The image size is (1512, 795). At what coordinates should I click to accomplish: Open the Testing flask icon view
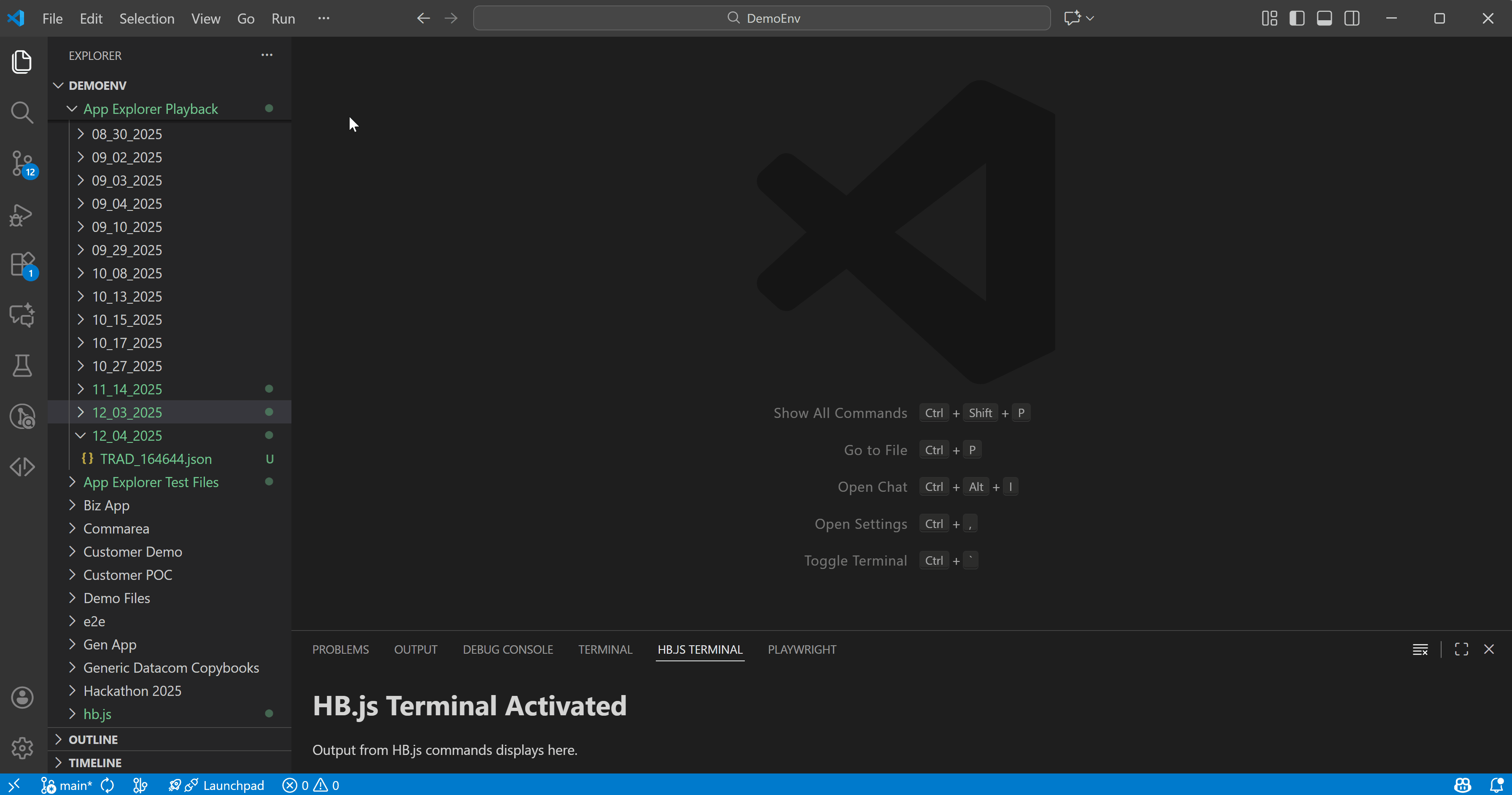coord(22,366)
